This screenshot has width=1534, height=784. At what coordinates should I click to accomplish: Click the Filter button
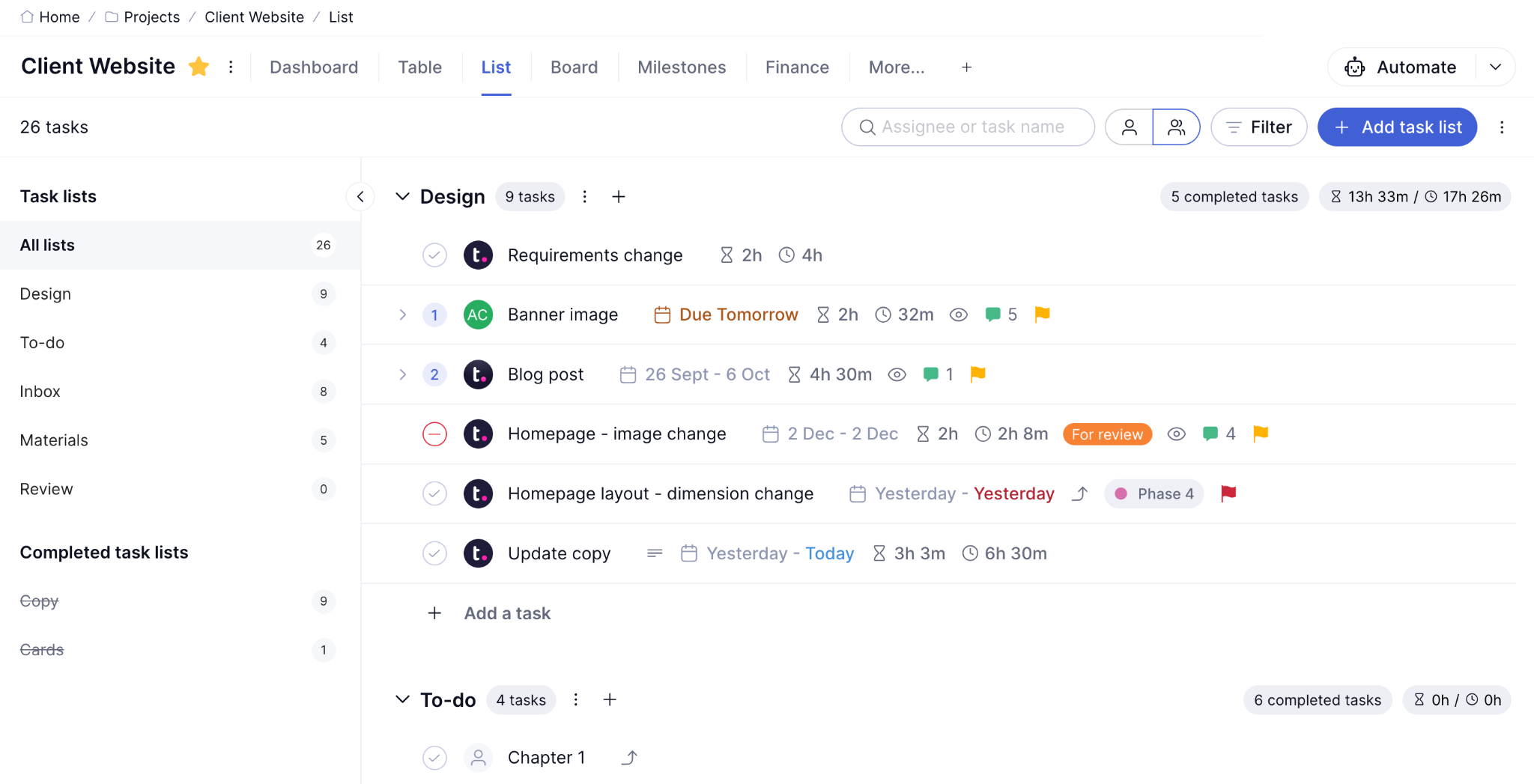point(1259,127)
